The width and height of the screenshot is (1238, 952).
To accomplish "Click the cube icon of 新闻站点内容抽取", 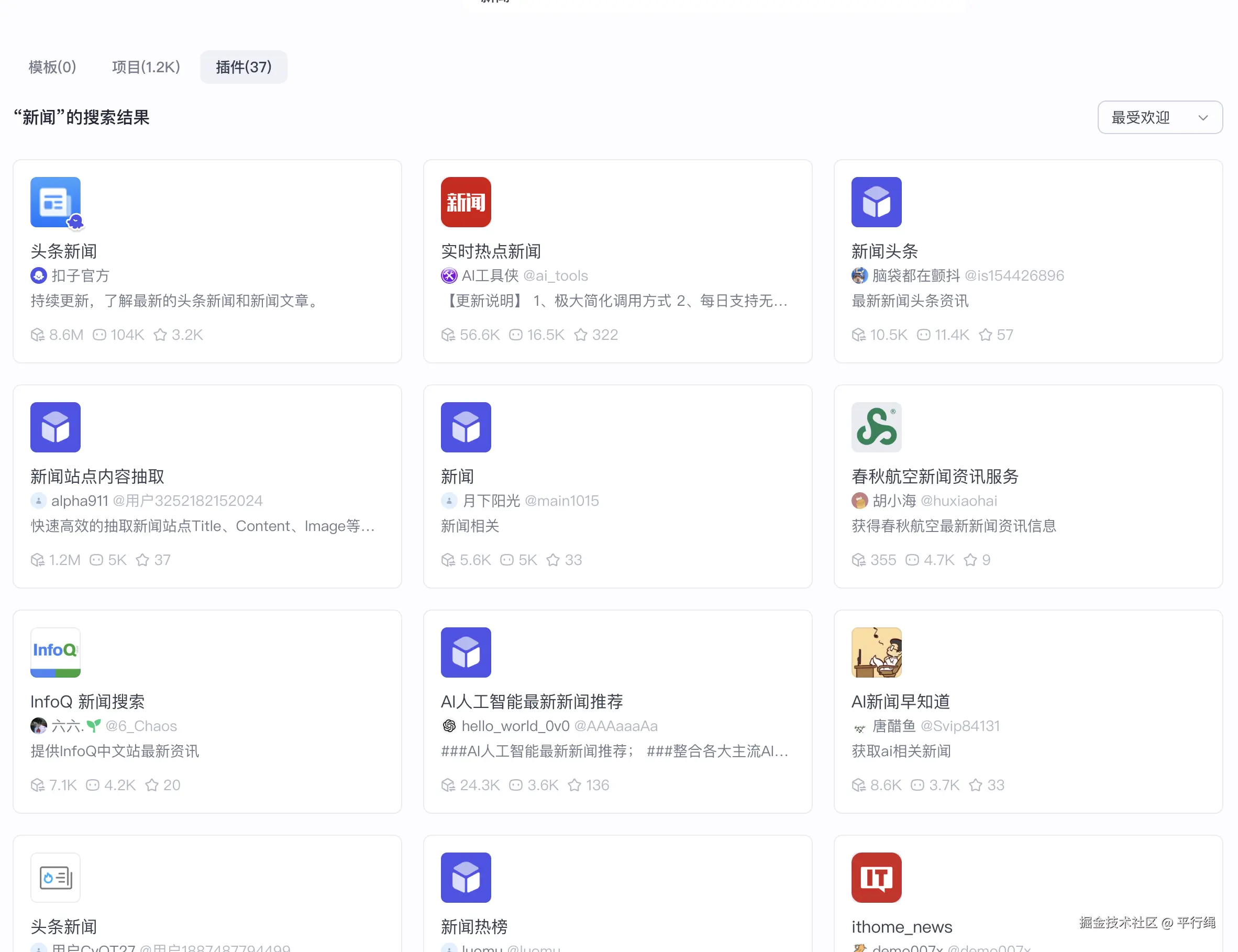I will pyautogui.click(x=55, y=427).
